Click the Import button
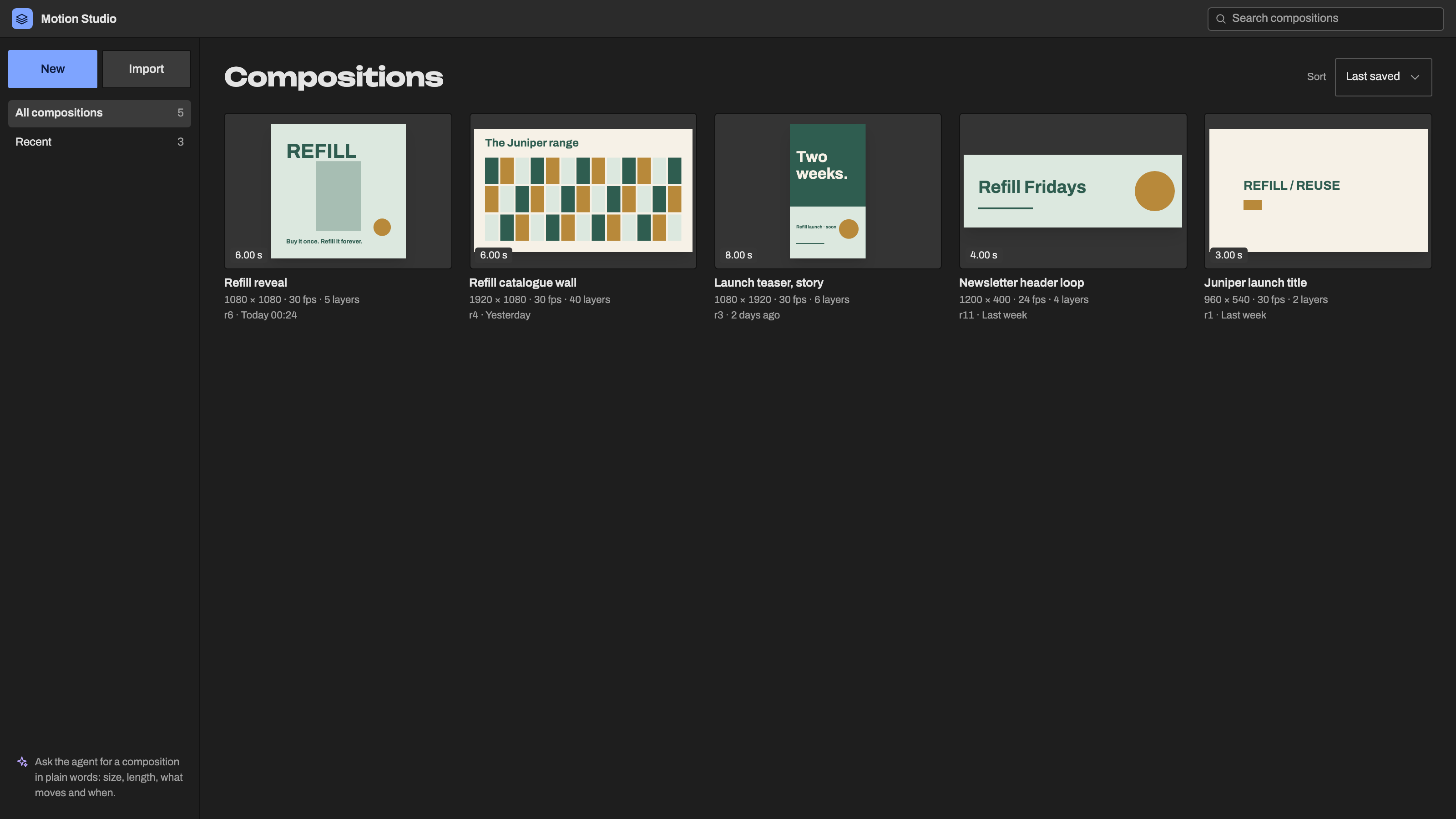1456x819 pixels. (x=147, y=69)
